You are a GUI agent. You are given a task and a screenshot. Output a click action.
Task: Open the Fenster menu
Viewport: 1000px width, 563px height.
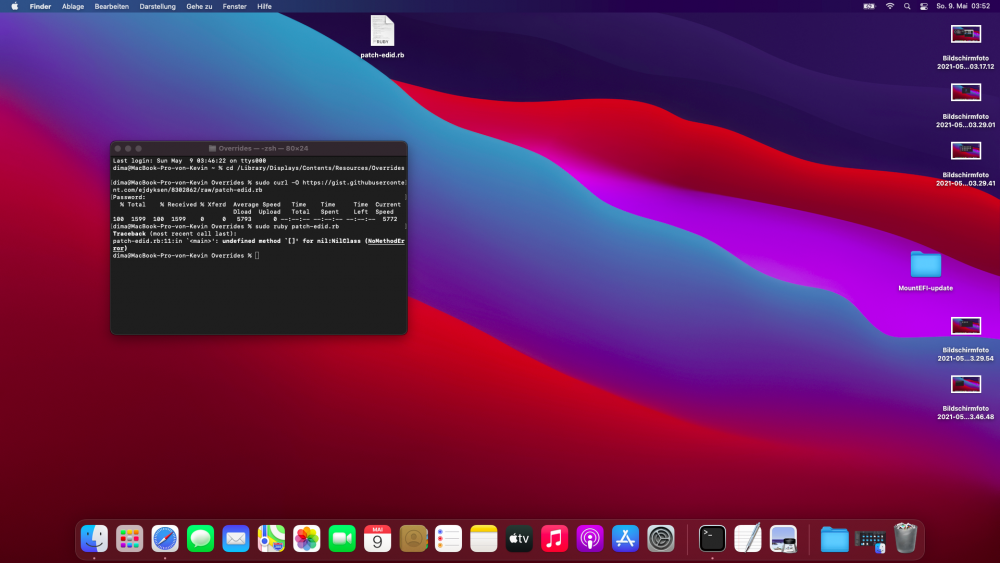pyautogui.click(x=234, y=6)
